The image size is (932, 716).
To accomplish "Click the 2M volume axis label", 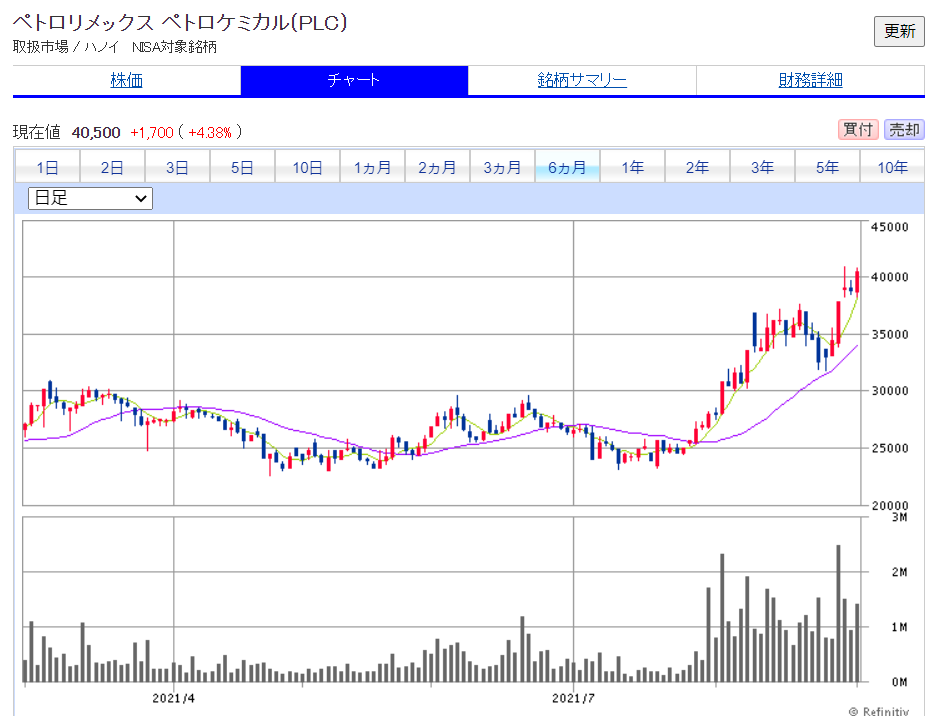I will point(899,572).
